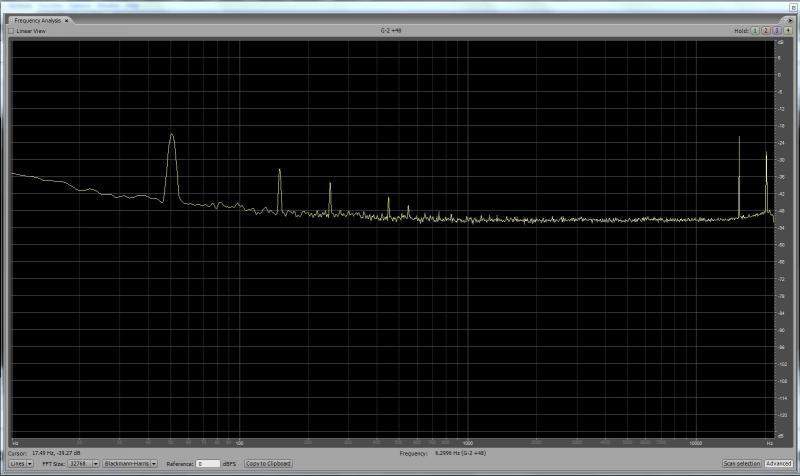Click the second harmonic peak near 150 Hz
The image size is (800, 476).
click(280, 172)
